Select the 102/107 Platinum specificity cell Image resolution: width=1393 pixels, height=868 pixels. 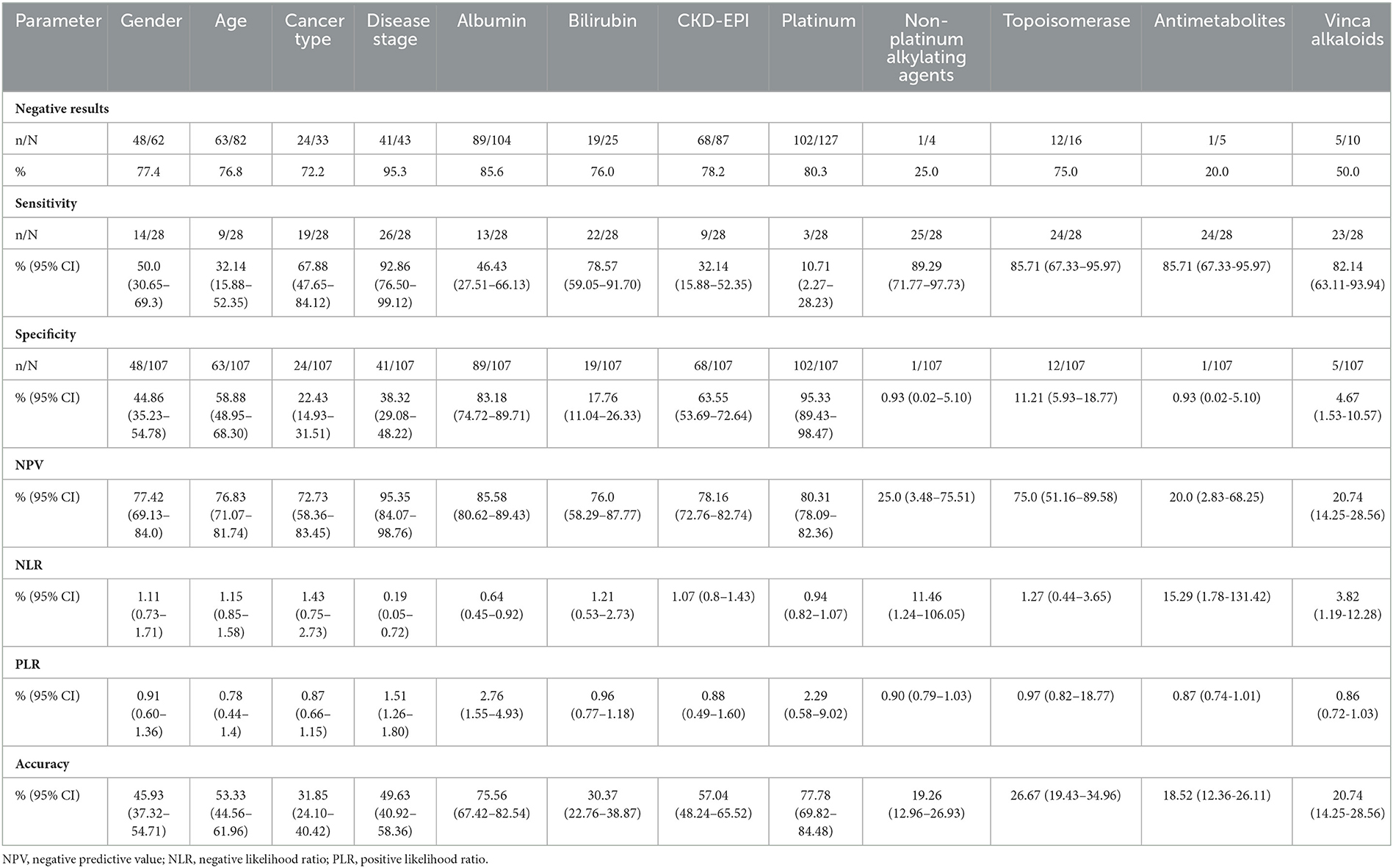816,366
